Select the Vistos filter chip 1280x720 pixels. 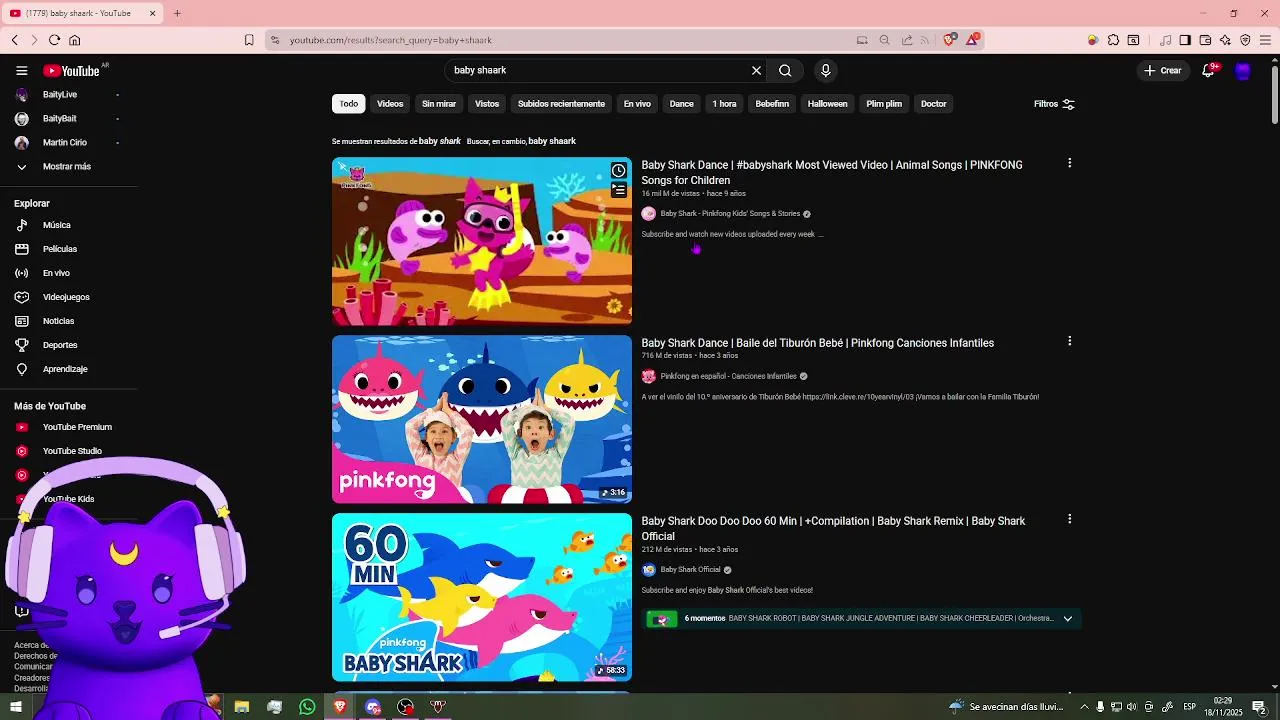487,104
